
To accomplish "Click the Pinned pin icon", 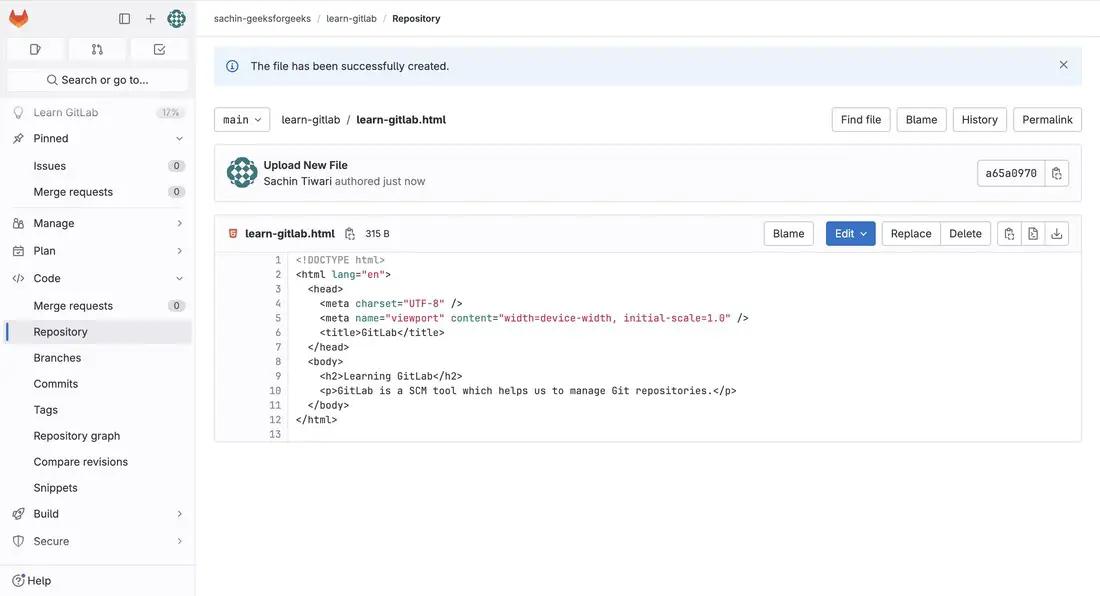I will click(x=18, y=138).
